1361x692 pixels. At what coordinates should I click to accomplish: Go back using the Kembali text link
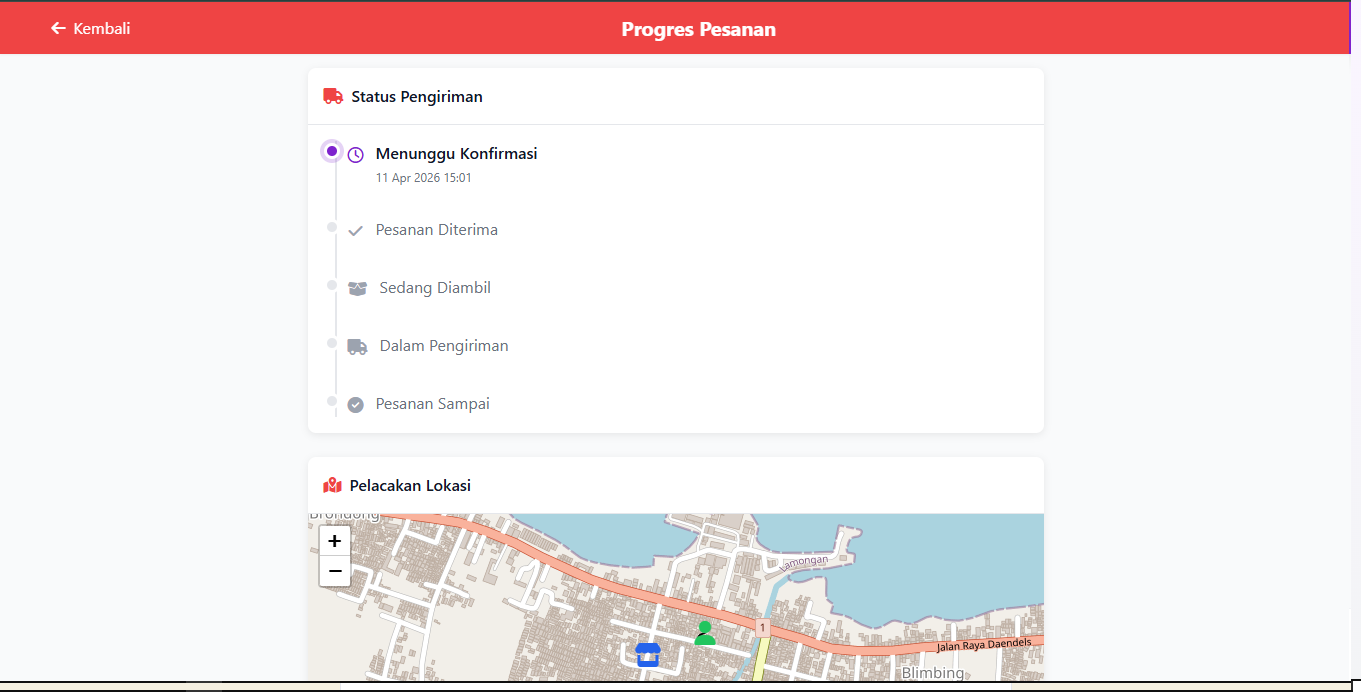[x=102, y=29]
